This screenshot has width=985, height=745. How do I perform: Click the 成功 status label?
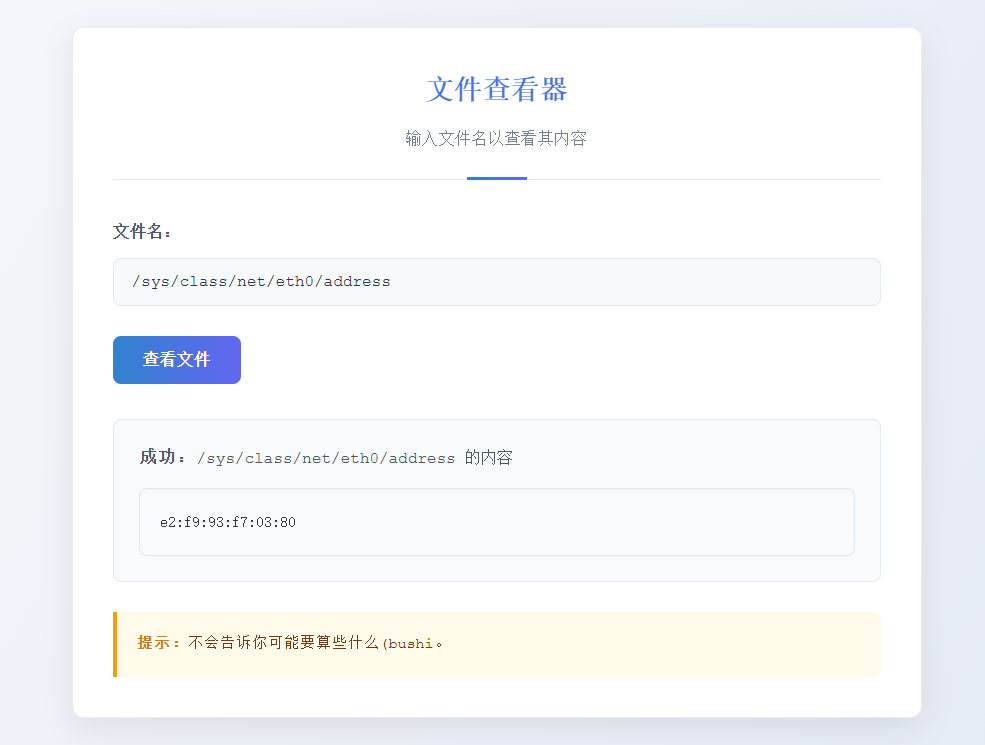[x=162, y=457]
